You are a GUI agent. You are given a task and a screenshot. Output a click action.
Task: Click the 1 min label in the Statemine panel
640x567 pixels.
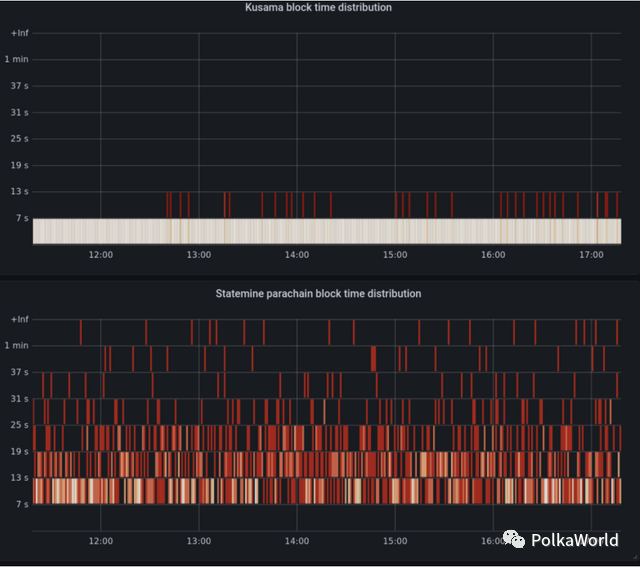(x=17, y=345)
